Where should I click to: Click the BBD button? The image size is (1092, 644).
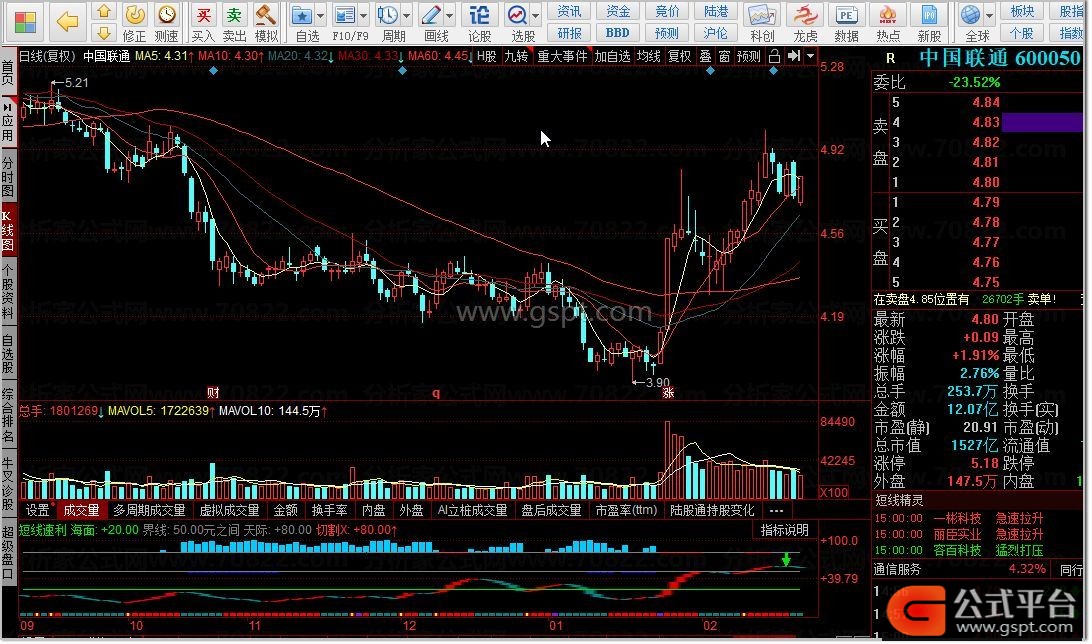[618, 33]
